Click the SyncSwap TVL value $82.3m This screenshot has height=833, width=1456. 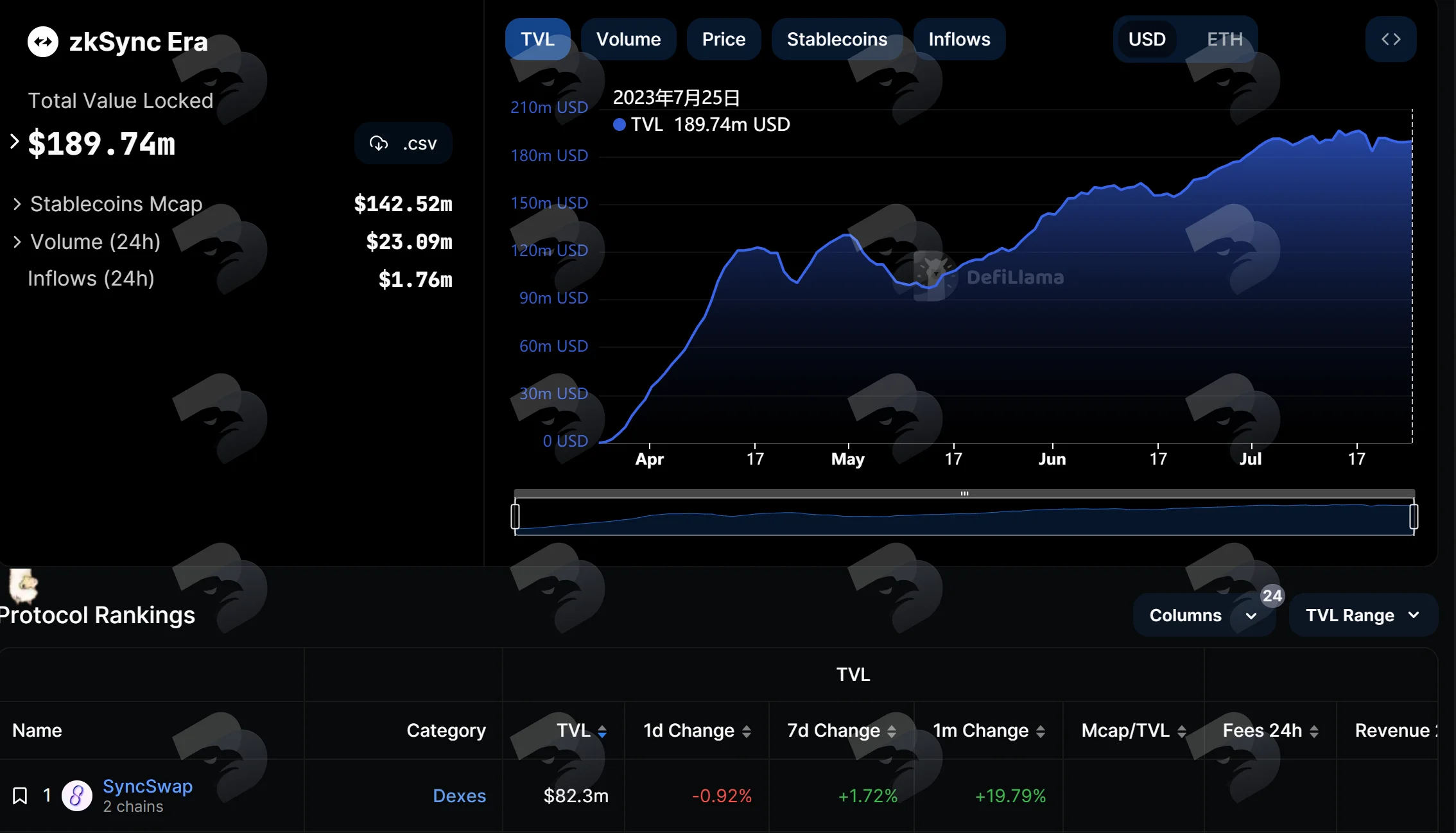click(x=576, y=796)
